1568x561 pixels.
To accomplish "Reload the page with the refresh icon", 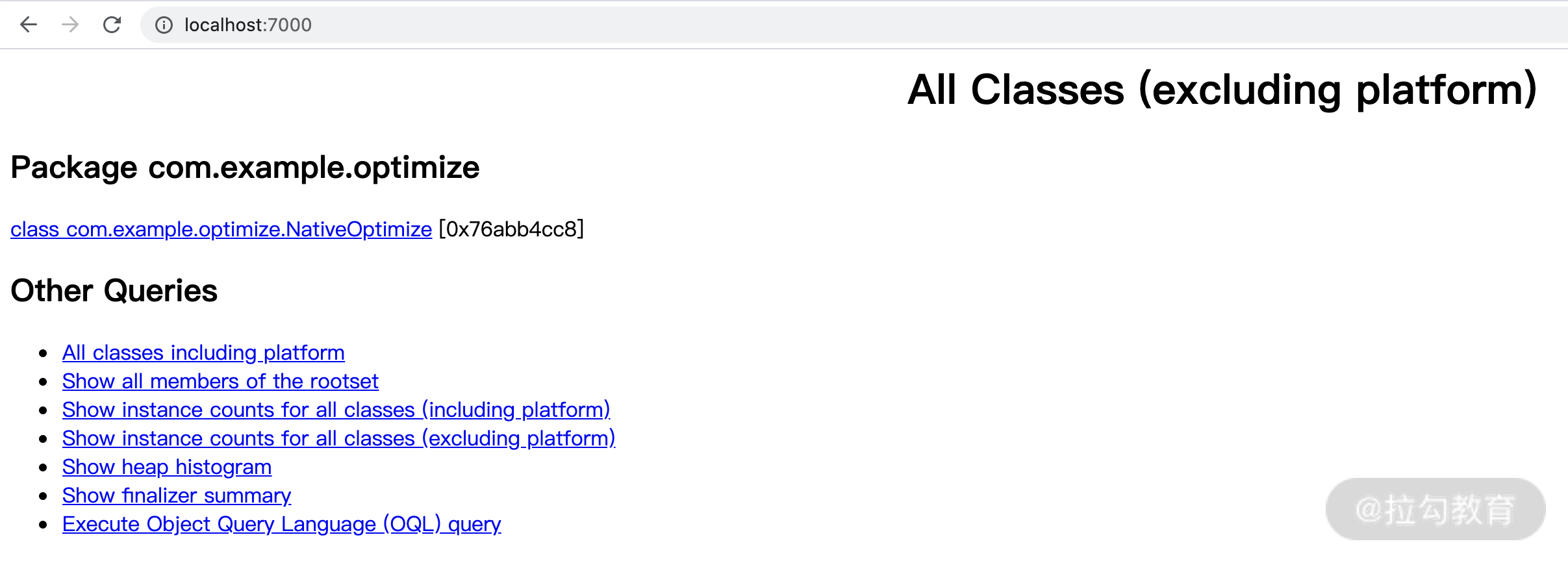I will [x=112, y=25].
